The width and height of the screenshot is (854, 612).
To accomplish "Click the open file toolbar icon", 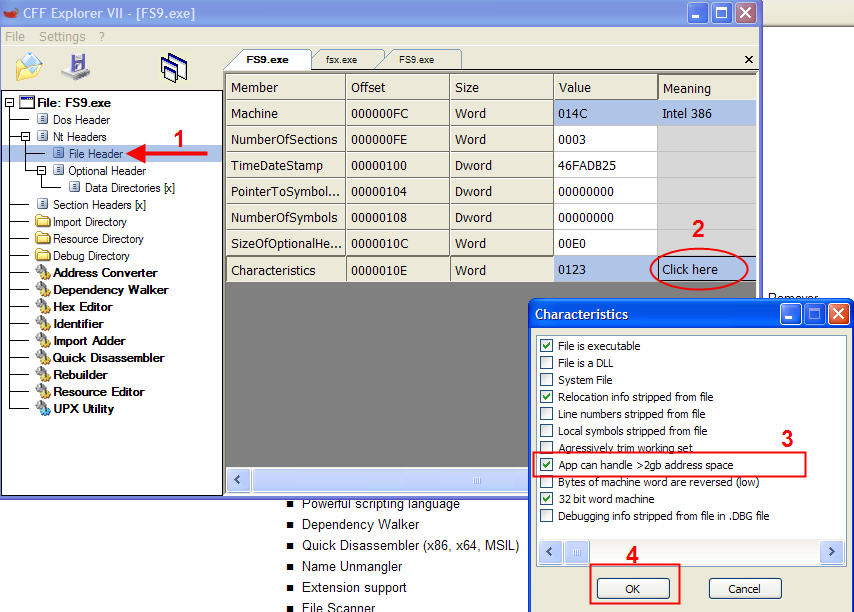I will pyautogui.click(x=29, y=66).
